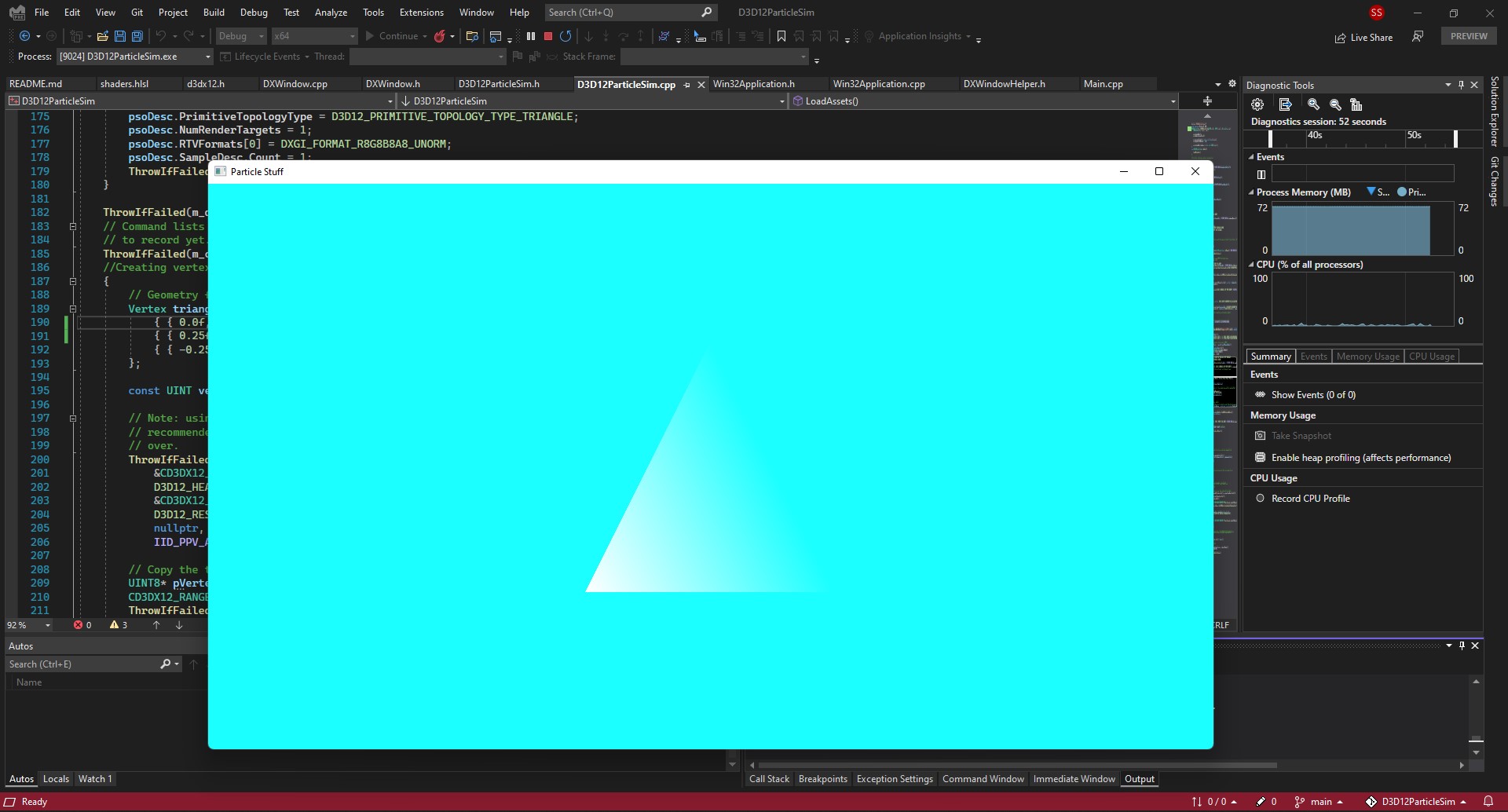Open the main branch selector

point(1319,802)
